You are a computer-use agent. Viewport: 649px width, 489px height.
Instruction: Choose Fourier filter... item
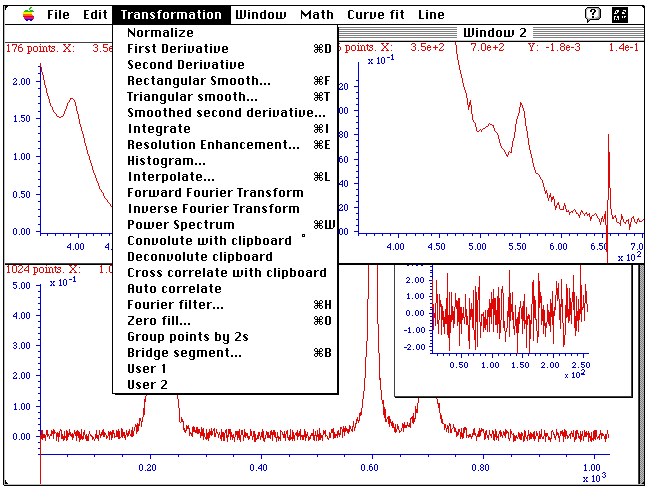pos(175,305)
